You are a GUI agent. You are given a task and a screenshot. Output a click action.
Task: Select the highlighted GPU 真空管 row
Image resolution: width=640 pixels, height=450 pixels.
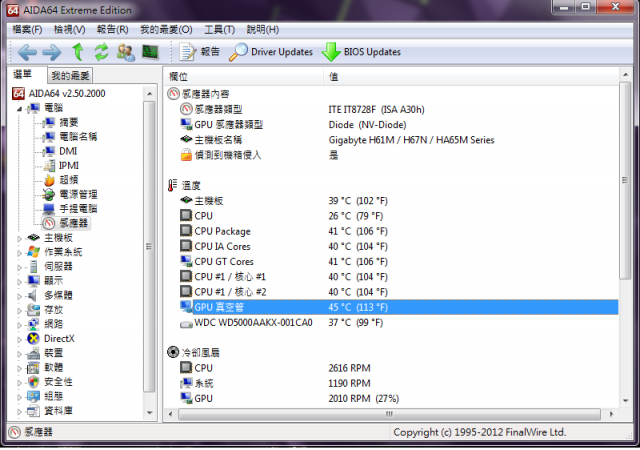pyautogui.click(x=392, y=307)
